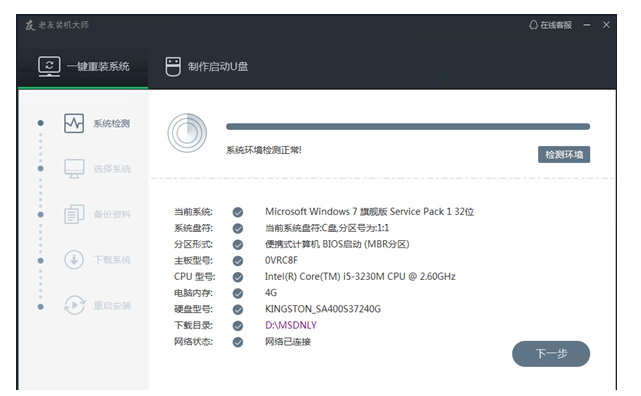Click the 重启安装 step label
641x396 pixels.
click(x=112, y=306)
